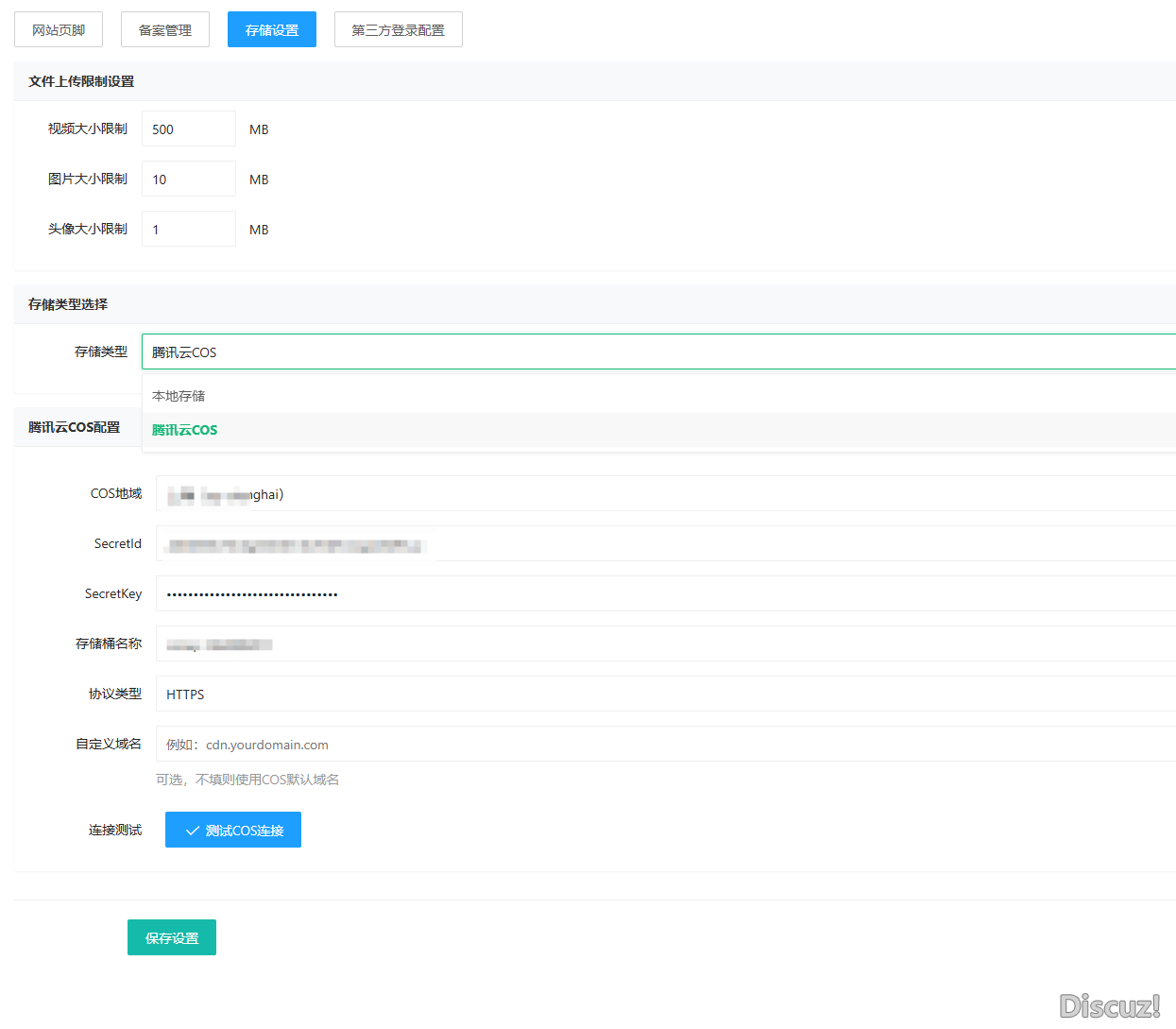Click the SecretId input field
The image size is (1176, 1029).
[x=665, y=544]
